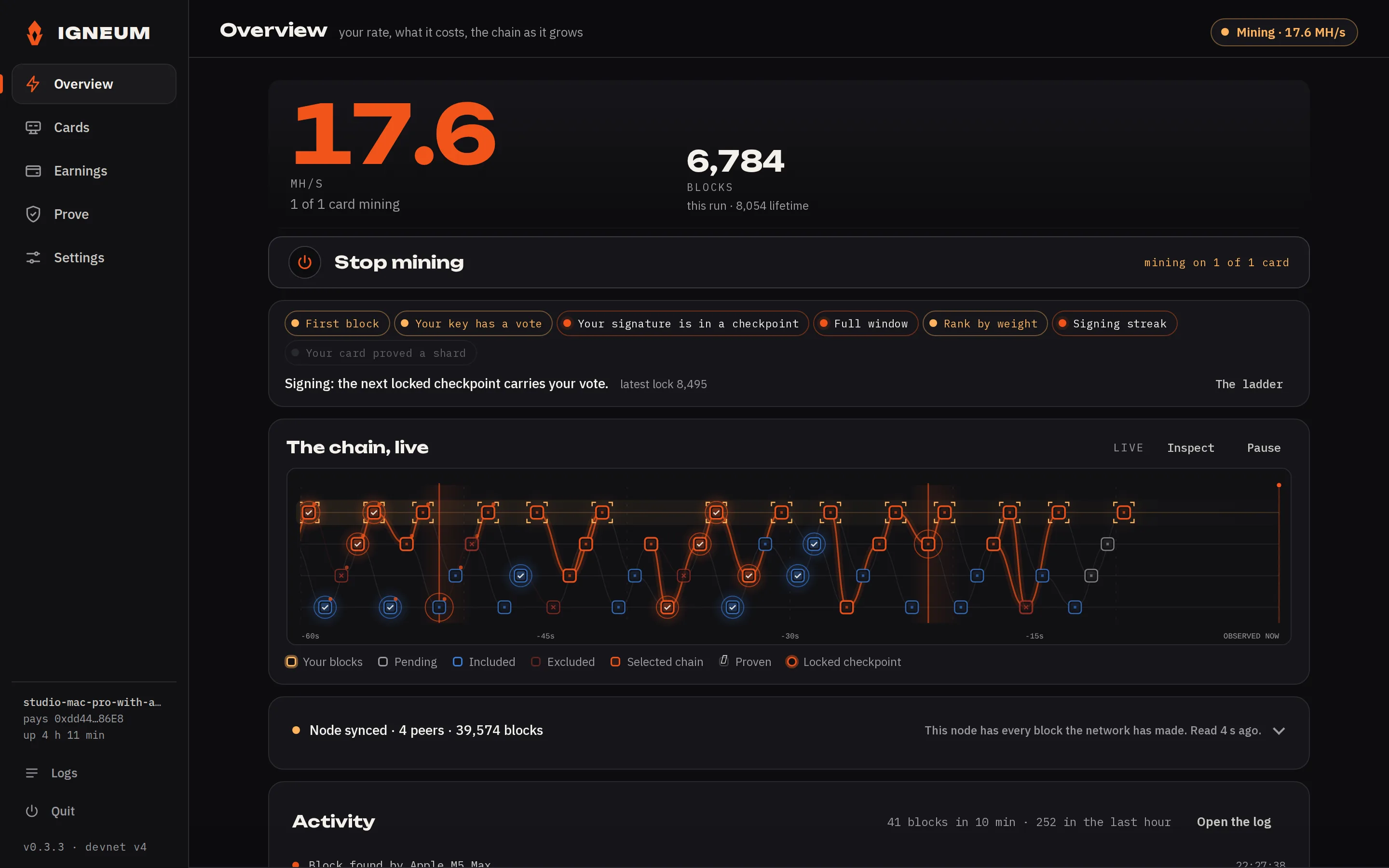Screen dimensions: 1389x868
Task: Expand the Node synced status panel
Action: (x=1279, y=731)
